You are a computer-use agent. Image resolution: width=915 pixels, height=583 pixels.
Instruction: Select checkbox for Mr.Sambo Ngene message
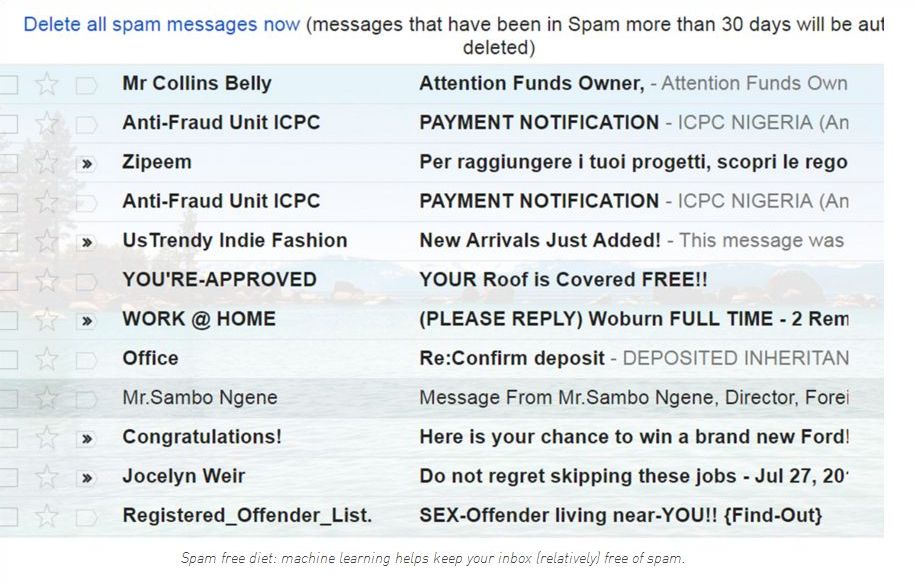point(8,399)
